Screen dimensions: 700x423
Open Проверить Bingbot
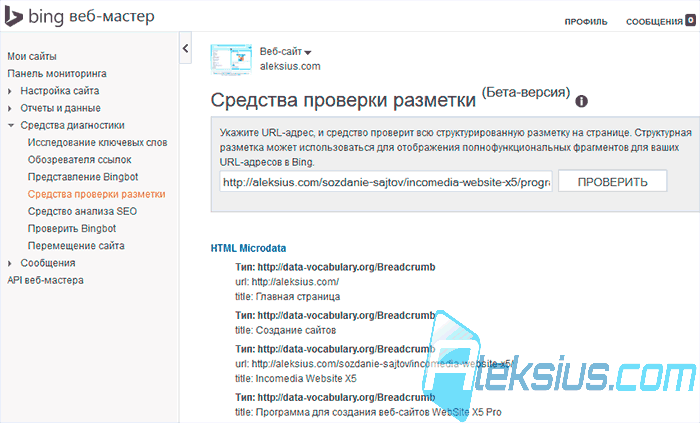pyautogui.click(x=72, y=228)
